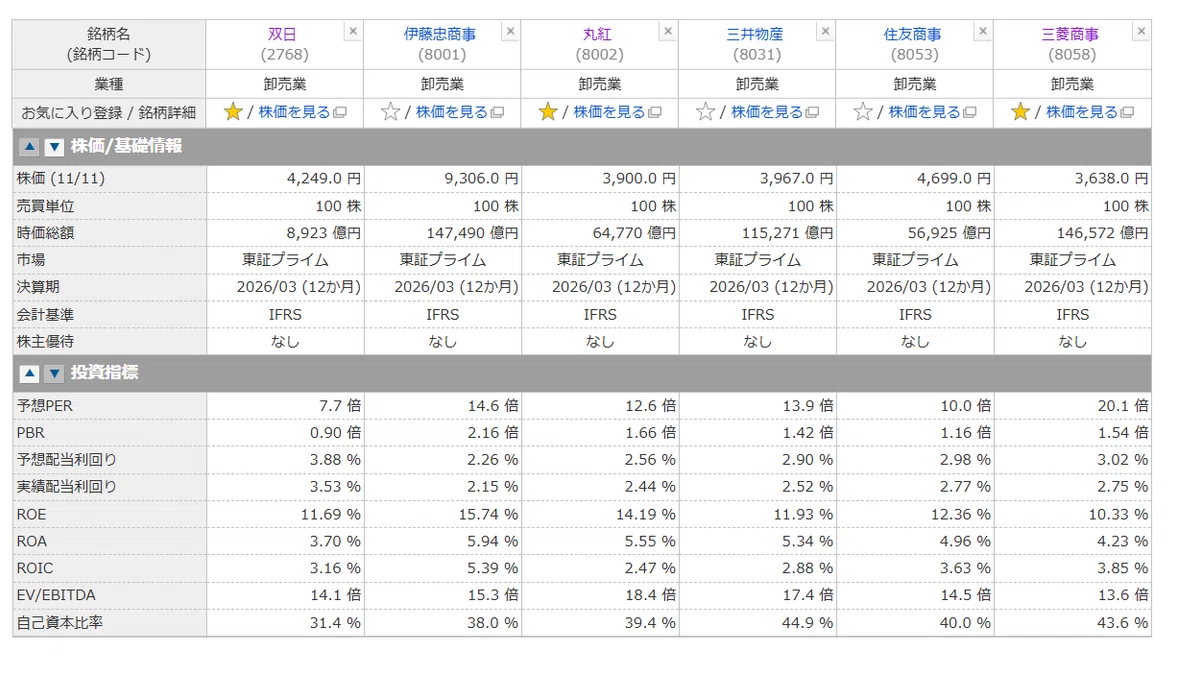Open 株価を見る link for 三井物産
1200x675 pixels.
[767, 112]
